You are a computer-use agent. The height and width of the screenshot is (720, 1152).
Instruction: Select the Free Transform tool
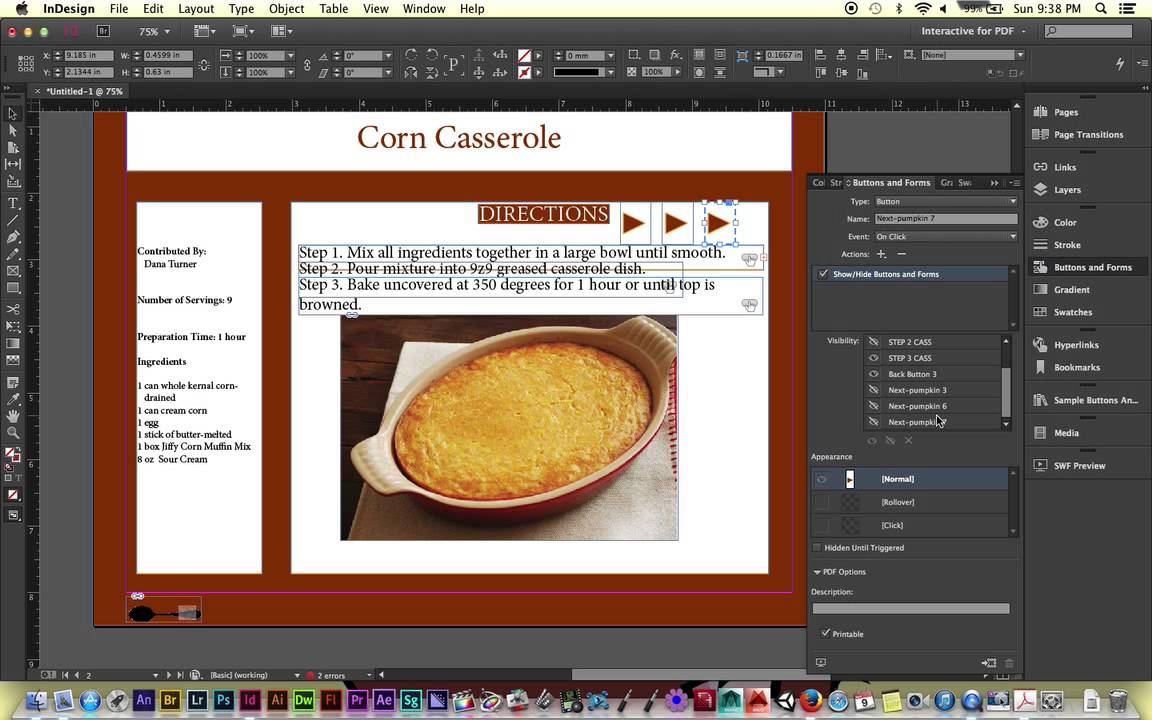click(12, 326)
